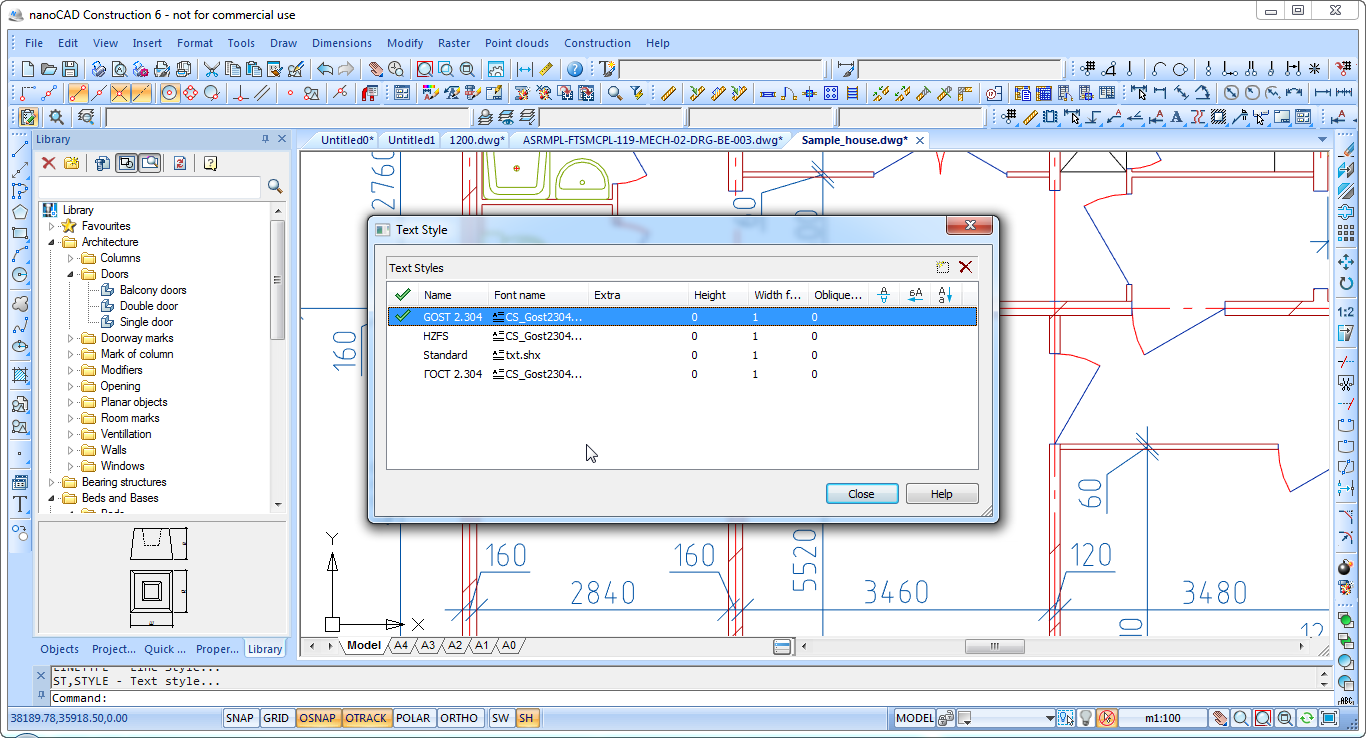Click the new text style icon
Screen dimensions: 1366x738
coord(942,267)
